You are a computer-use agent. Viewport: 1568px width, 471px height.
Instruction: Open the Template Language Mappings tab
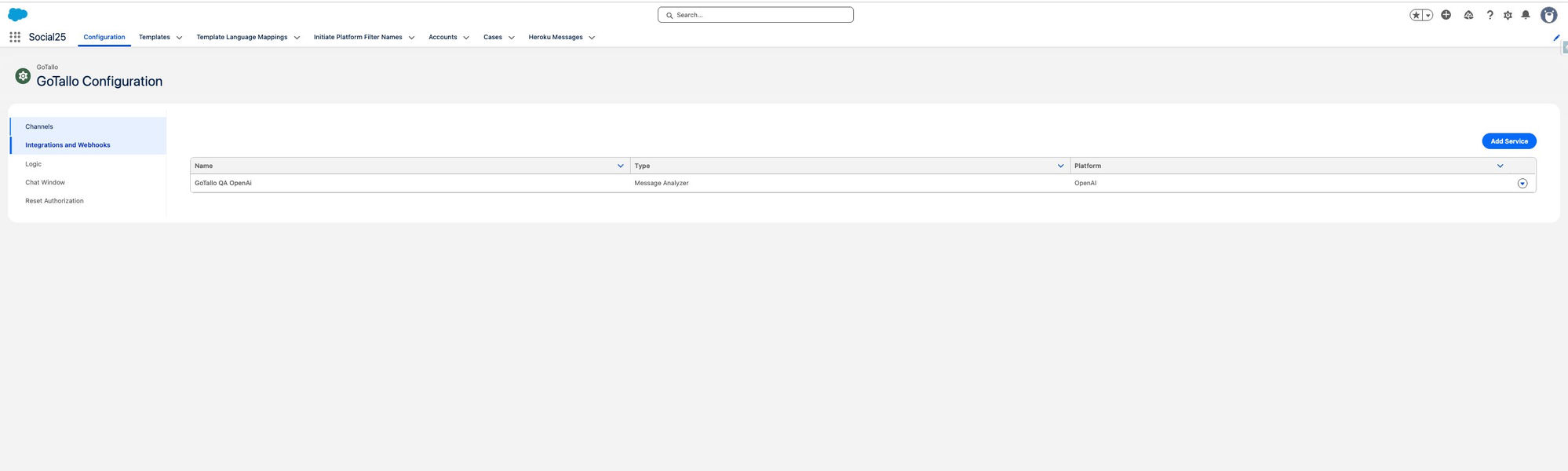(242, 37)
